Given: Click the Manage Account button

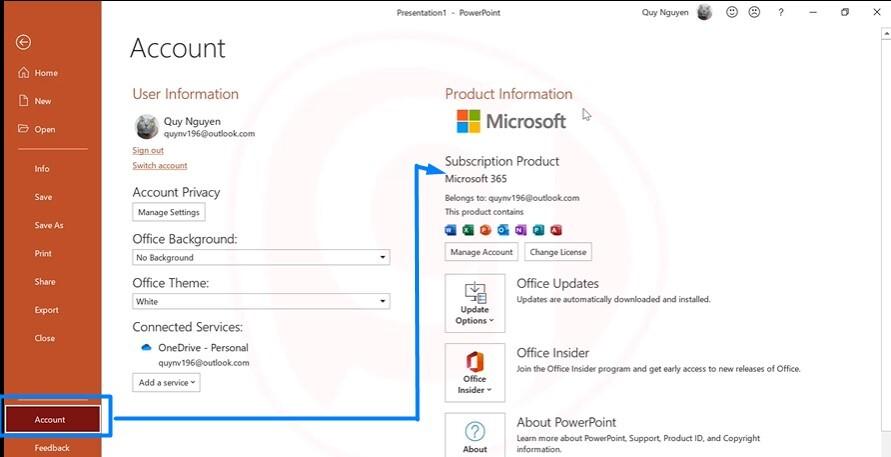Looking at the screenshot, I should click(481, 252).
